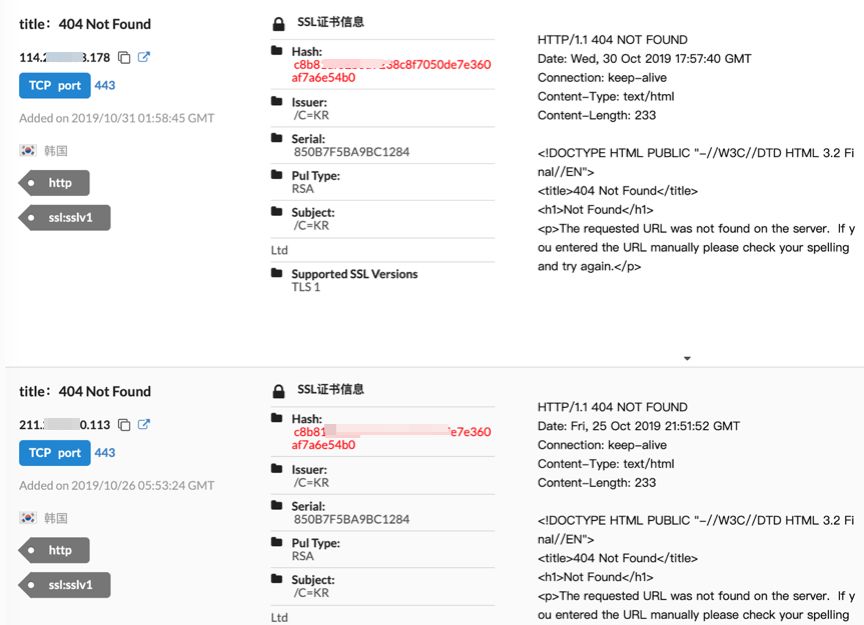Click folder icon beside second Issuer label
864x625 pixels.
coord(277,468)
